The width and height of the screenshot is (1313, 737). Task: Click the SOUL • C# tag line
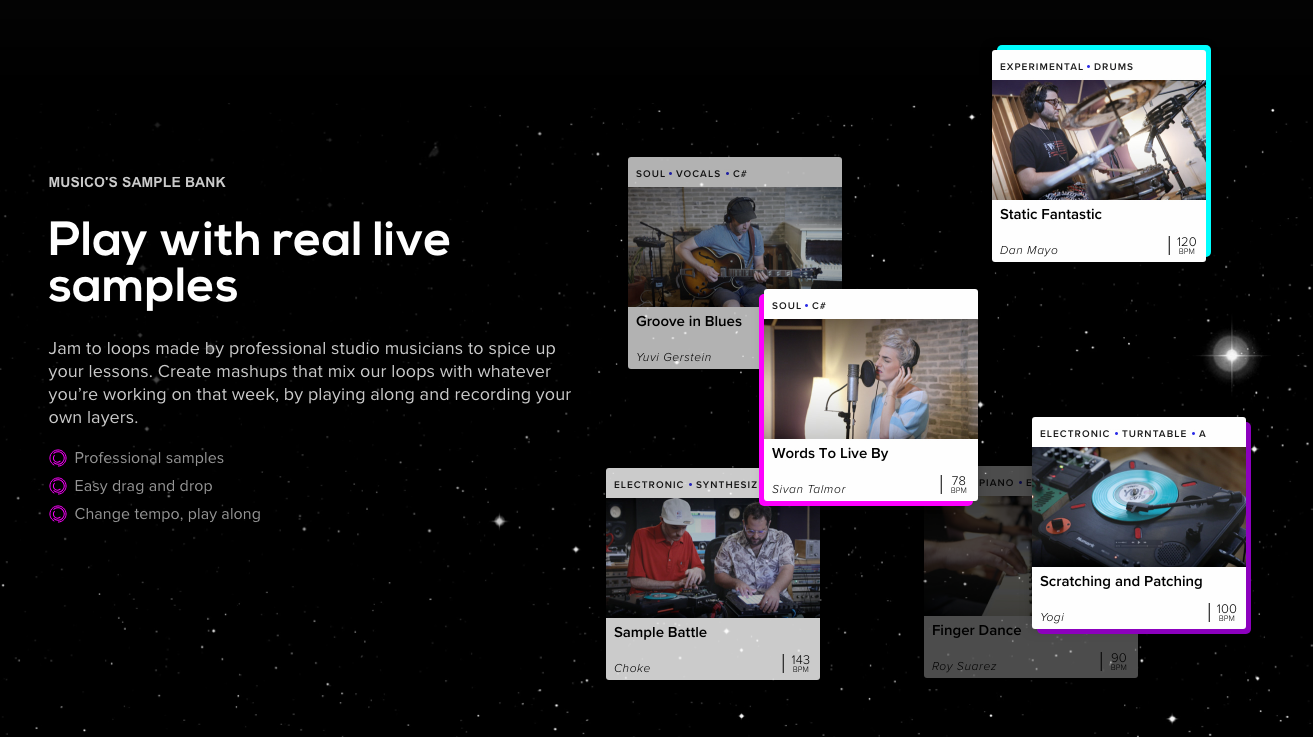[799, 306]
